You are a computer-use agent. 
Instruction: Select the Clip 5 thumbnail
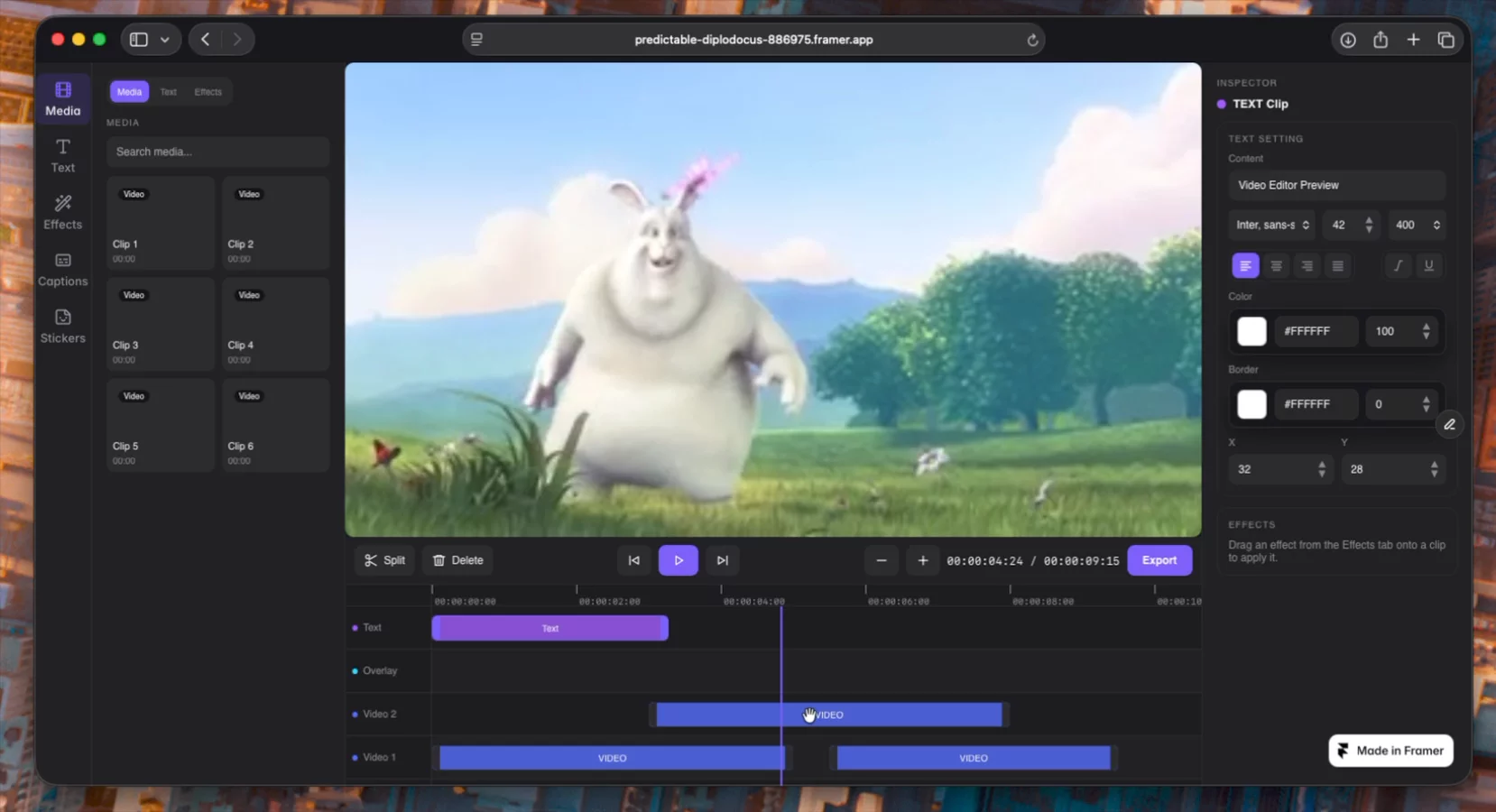coord(161,425)
